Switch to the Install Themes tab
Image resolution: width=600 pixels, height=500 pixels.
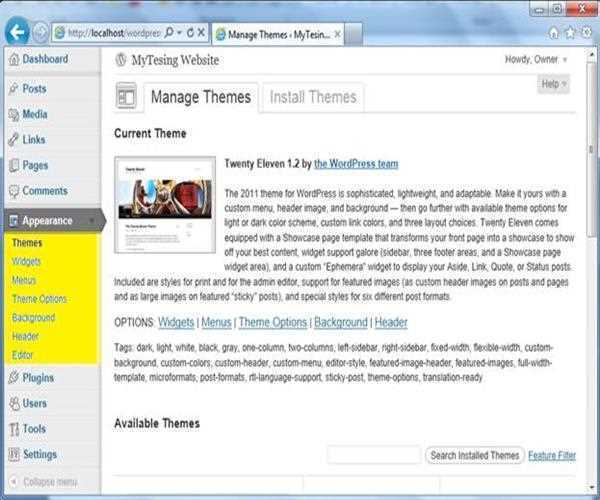coord(313,97)
